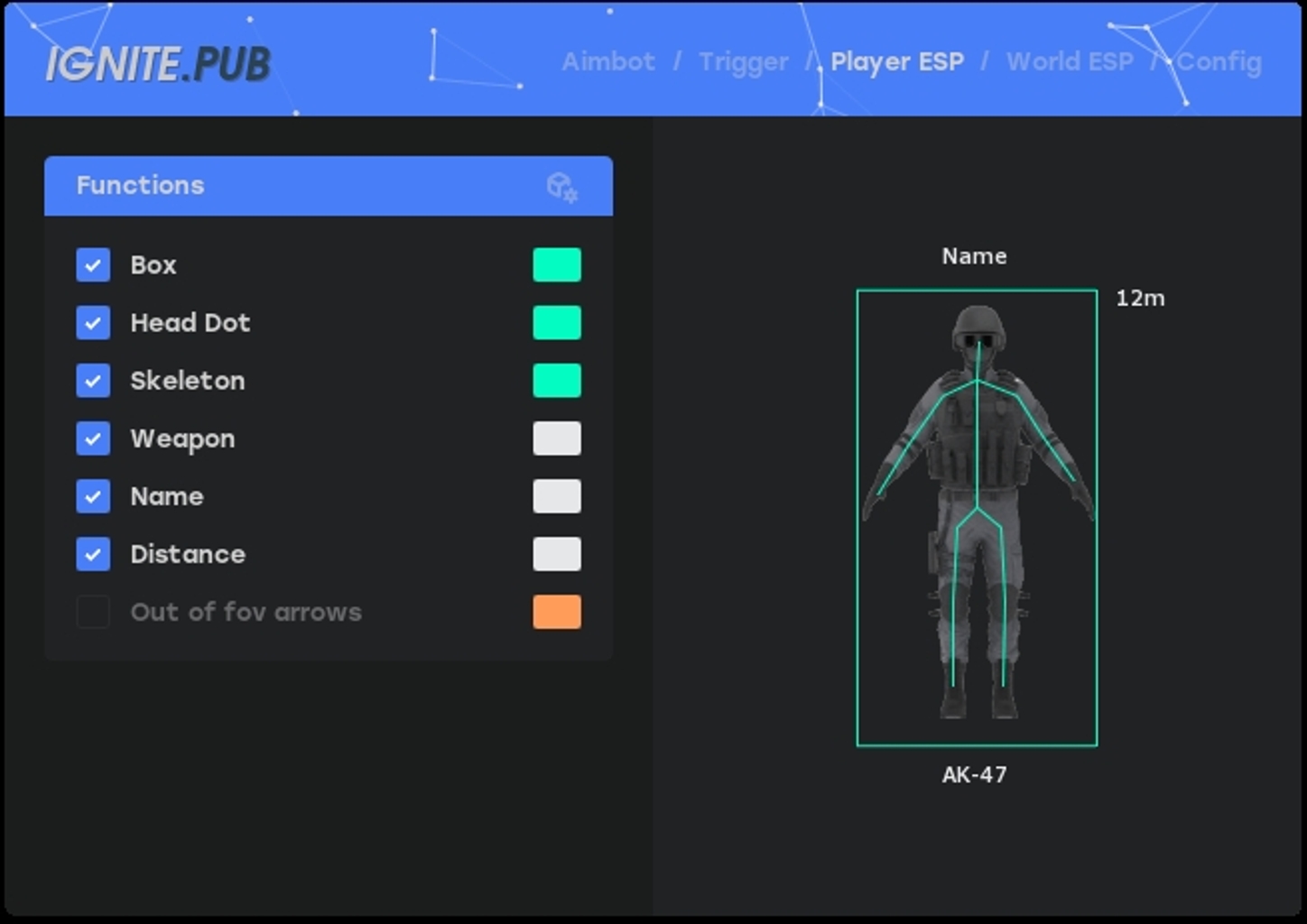Screen dimensions: 1307x924
Task: Change the Head Dot color swatch
Action: coord(556,323)
